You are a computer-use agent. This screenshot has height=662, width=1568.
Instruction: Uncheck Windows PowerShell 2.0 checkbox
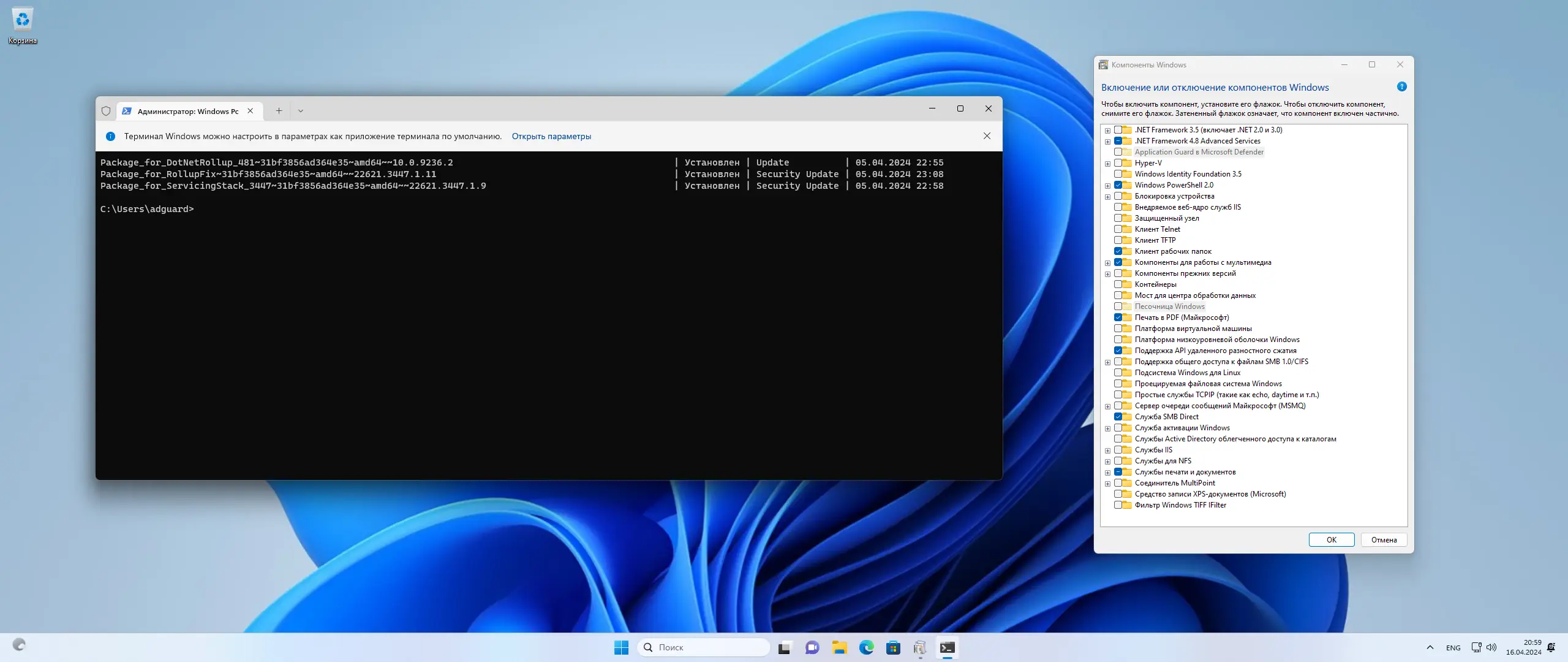(1118, 185)
